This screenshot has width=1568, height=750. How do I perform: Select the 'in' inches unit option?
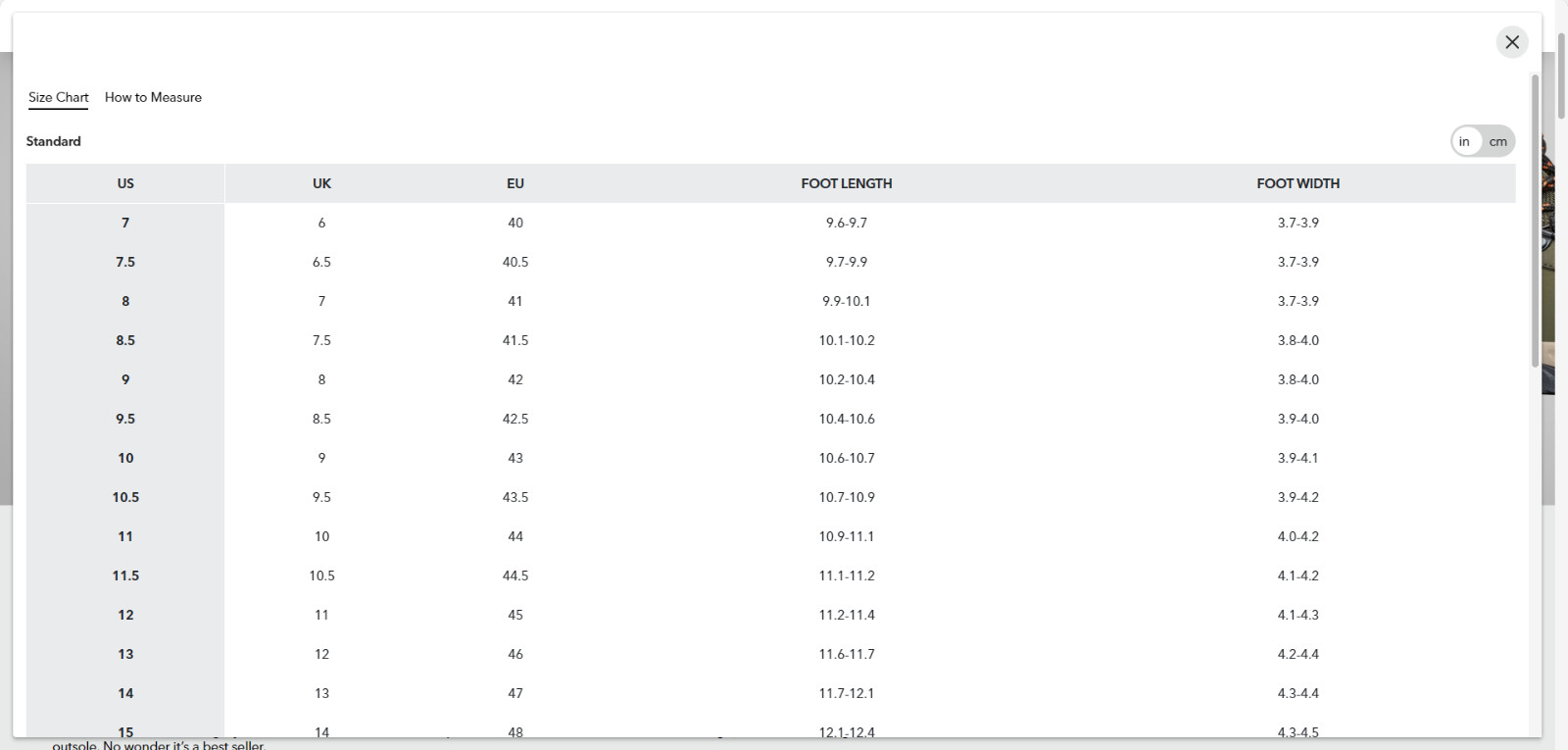(1464, 141)
